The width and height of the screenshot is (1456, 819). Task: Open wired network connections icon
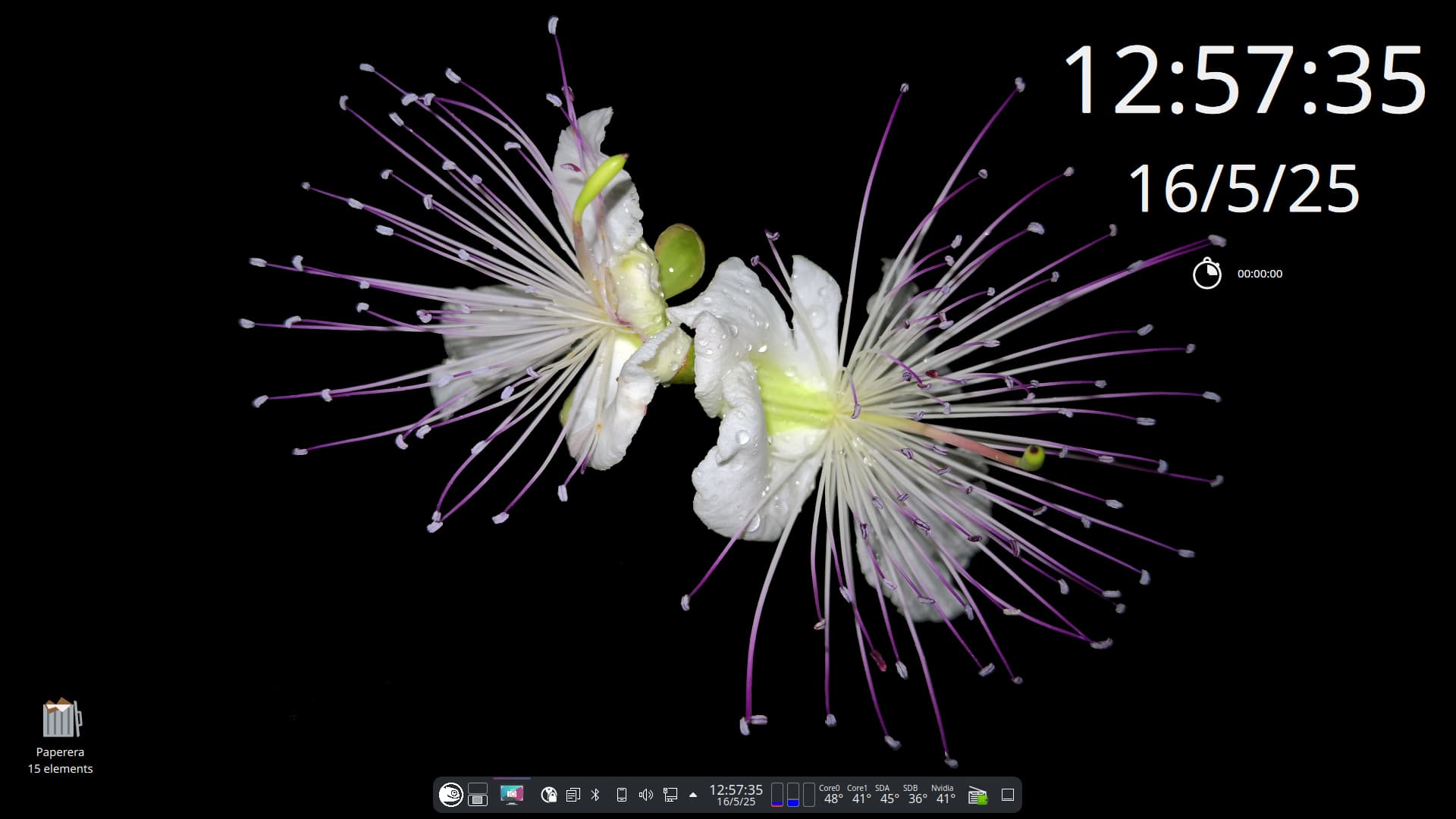click(670, 795)
